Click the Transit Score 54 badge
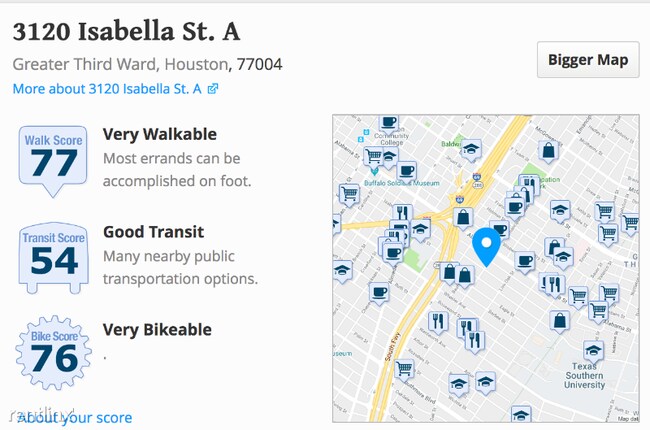The width and height of the screenshot is (650, 430). click(54, 255)
